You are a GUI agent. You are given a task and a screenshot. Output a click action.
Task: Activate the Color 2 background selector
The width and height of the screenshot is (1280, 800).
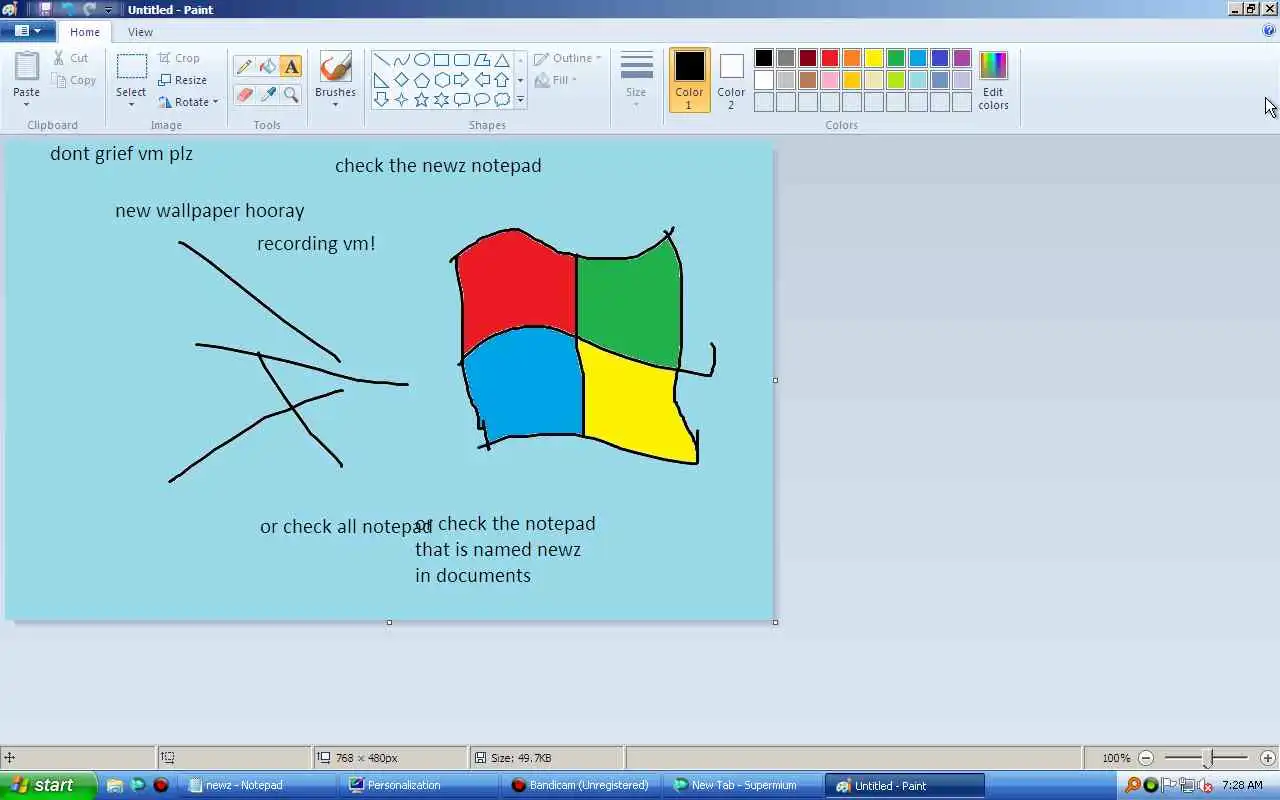pos(731,79)
